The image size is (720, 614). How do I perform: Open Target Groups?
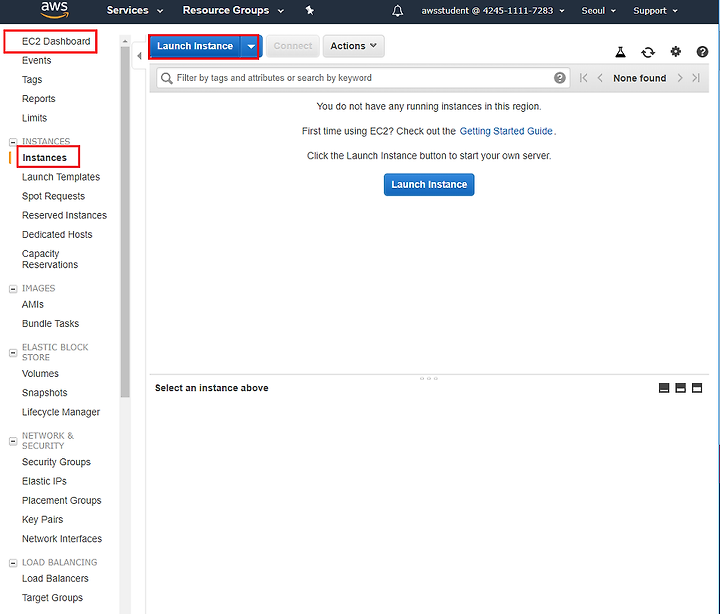52,598
